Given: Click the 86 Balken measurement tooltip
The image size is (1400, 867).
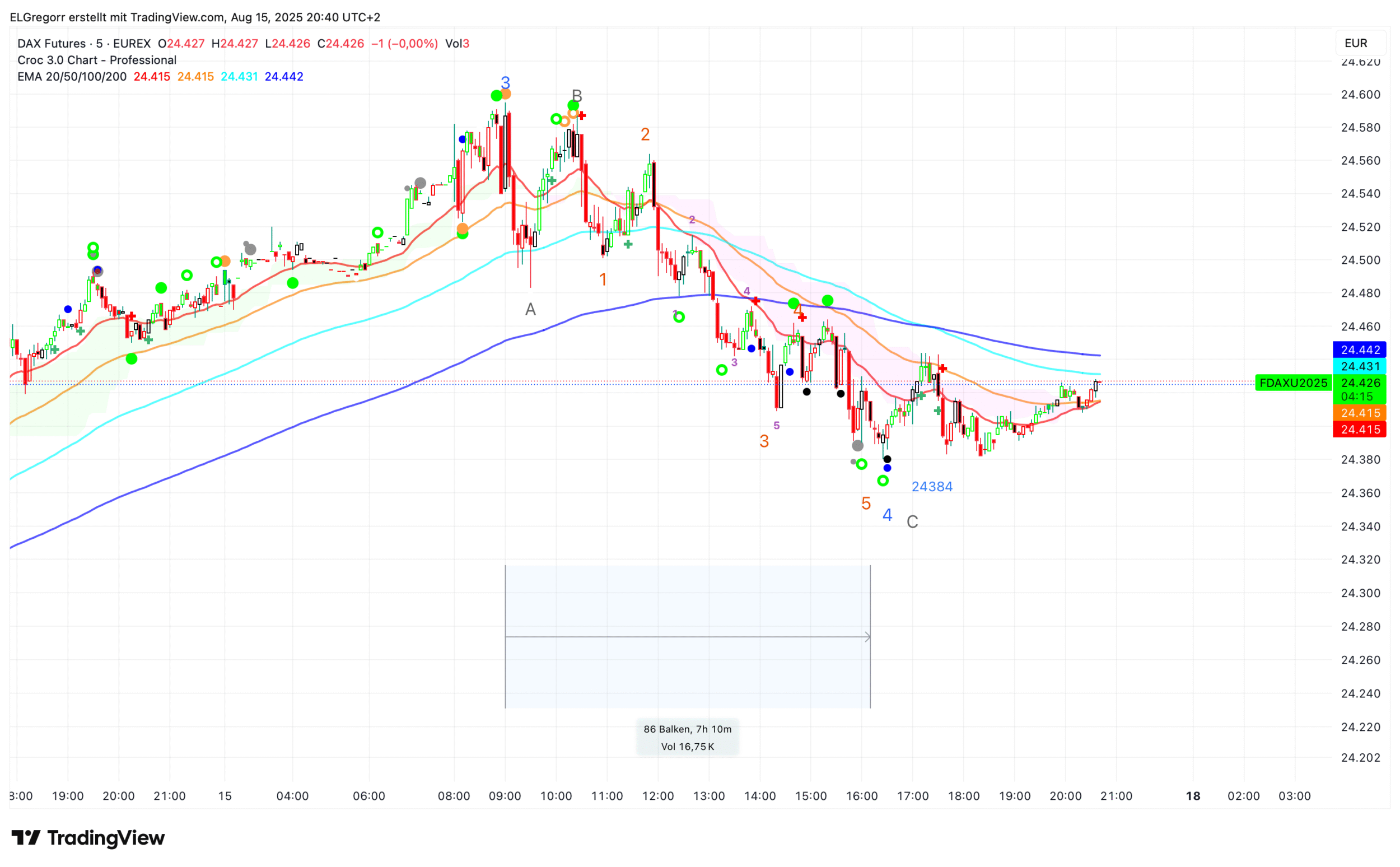Looking at the screenshot, I should coord(687,738).
